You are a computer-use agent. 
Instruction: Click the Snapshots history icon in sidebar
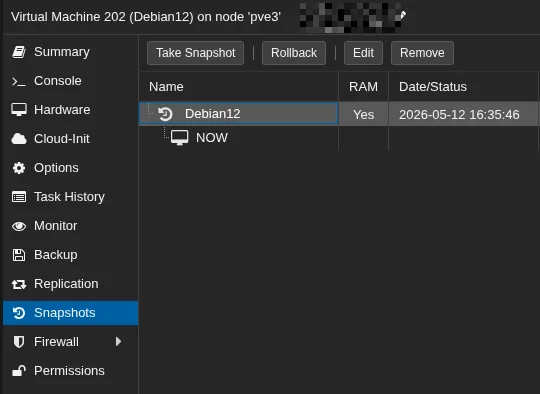19,313
